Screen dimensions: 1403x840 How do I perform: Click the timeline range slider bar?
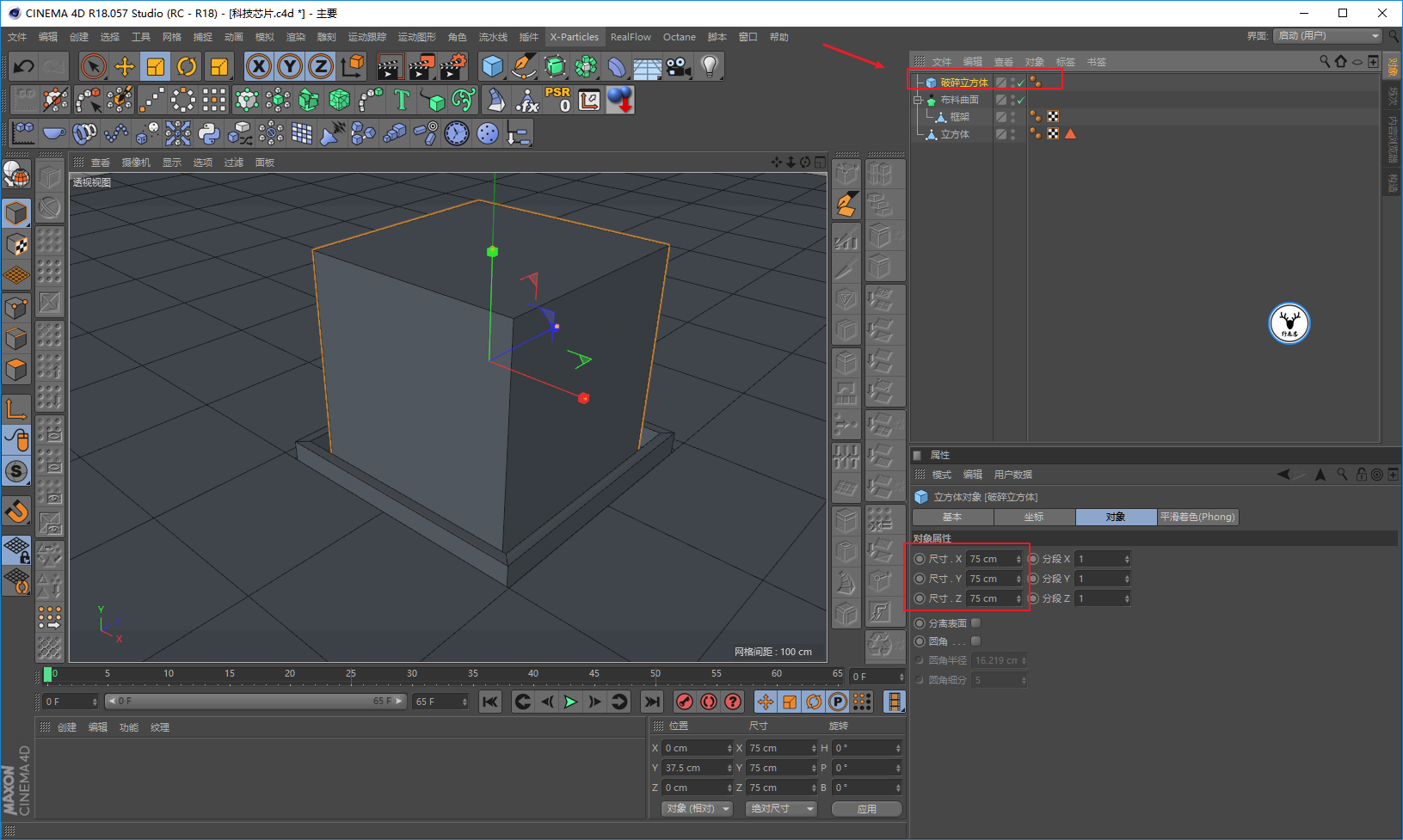click(x=255, y=702)
